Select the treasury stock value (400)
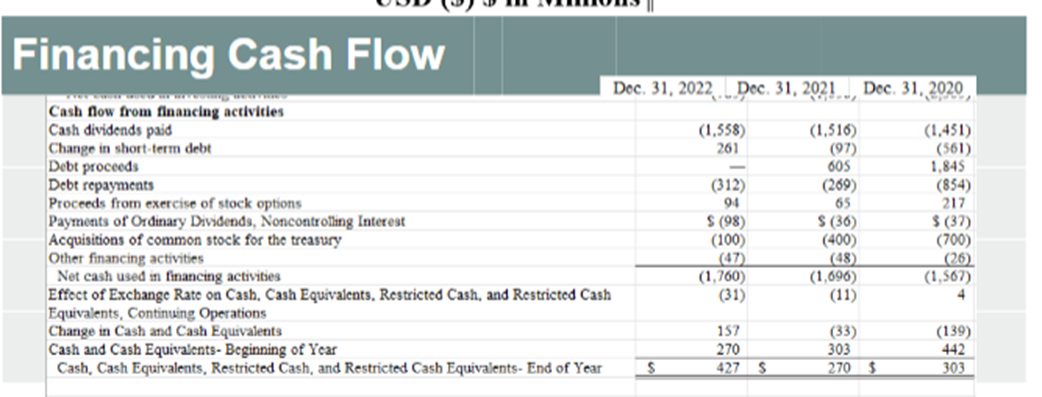The image size is (1042, 397). point(840,239)
